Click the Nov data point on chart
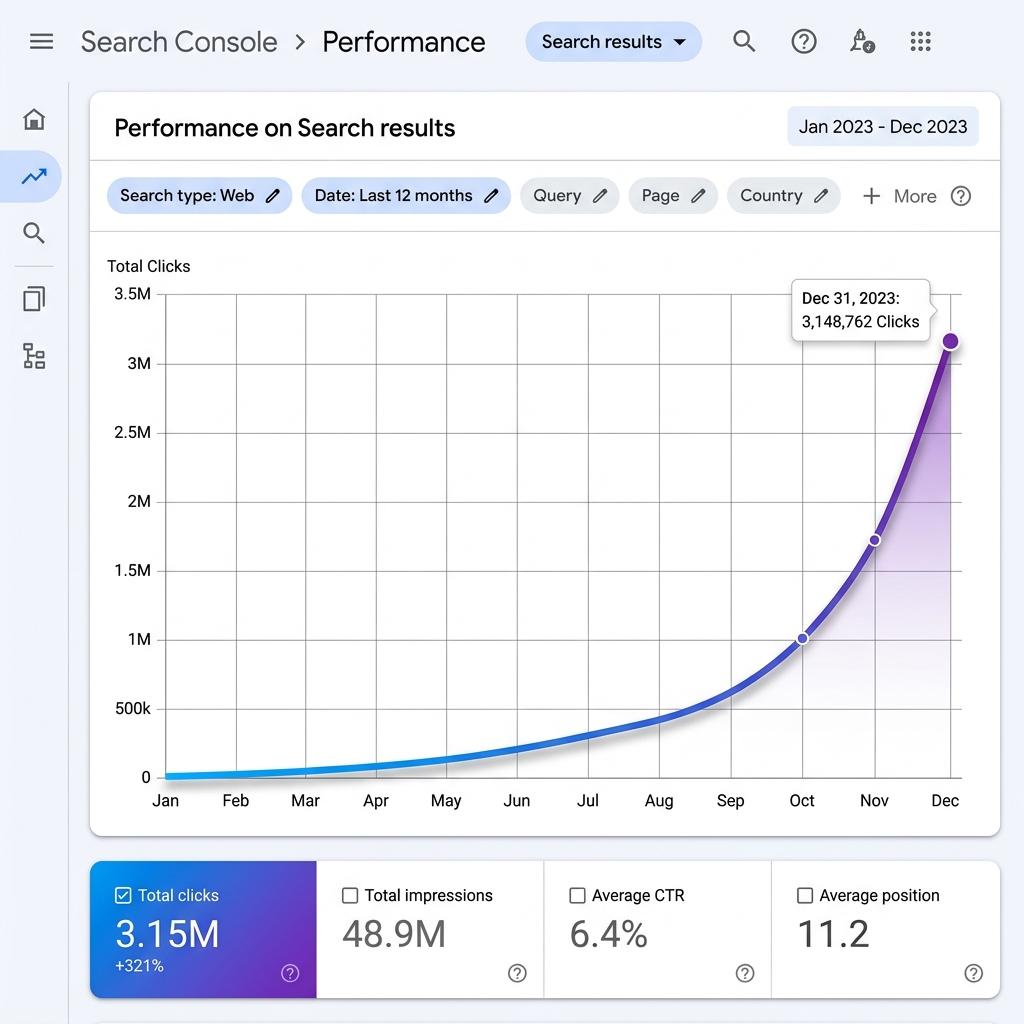Viewport: 1024px width, 1024px height. (874, 540)
